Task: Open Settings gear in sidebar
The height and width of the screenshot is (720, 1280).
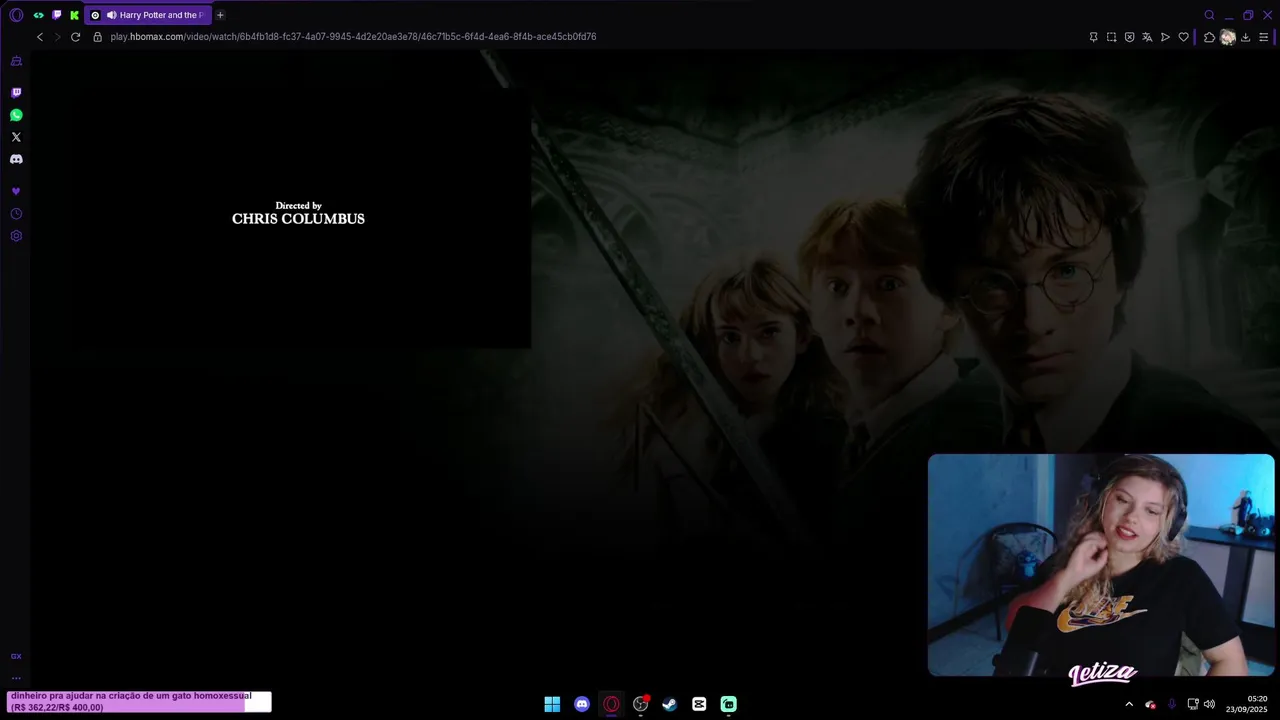Action: tap(16, 236)
